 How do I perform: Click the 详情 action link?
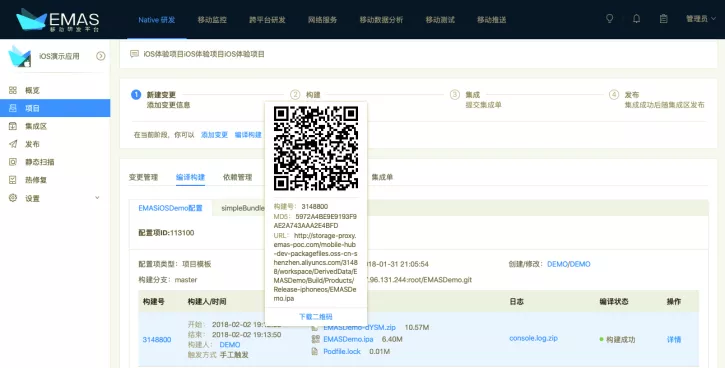click(x=674, y=339)
